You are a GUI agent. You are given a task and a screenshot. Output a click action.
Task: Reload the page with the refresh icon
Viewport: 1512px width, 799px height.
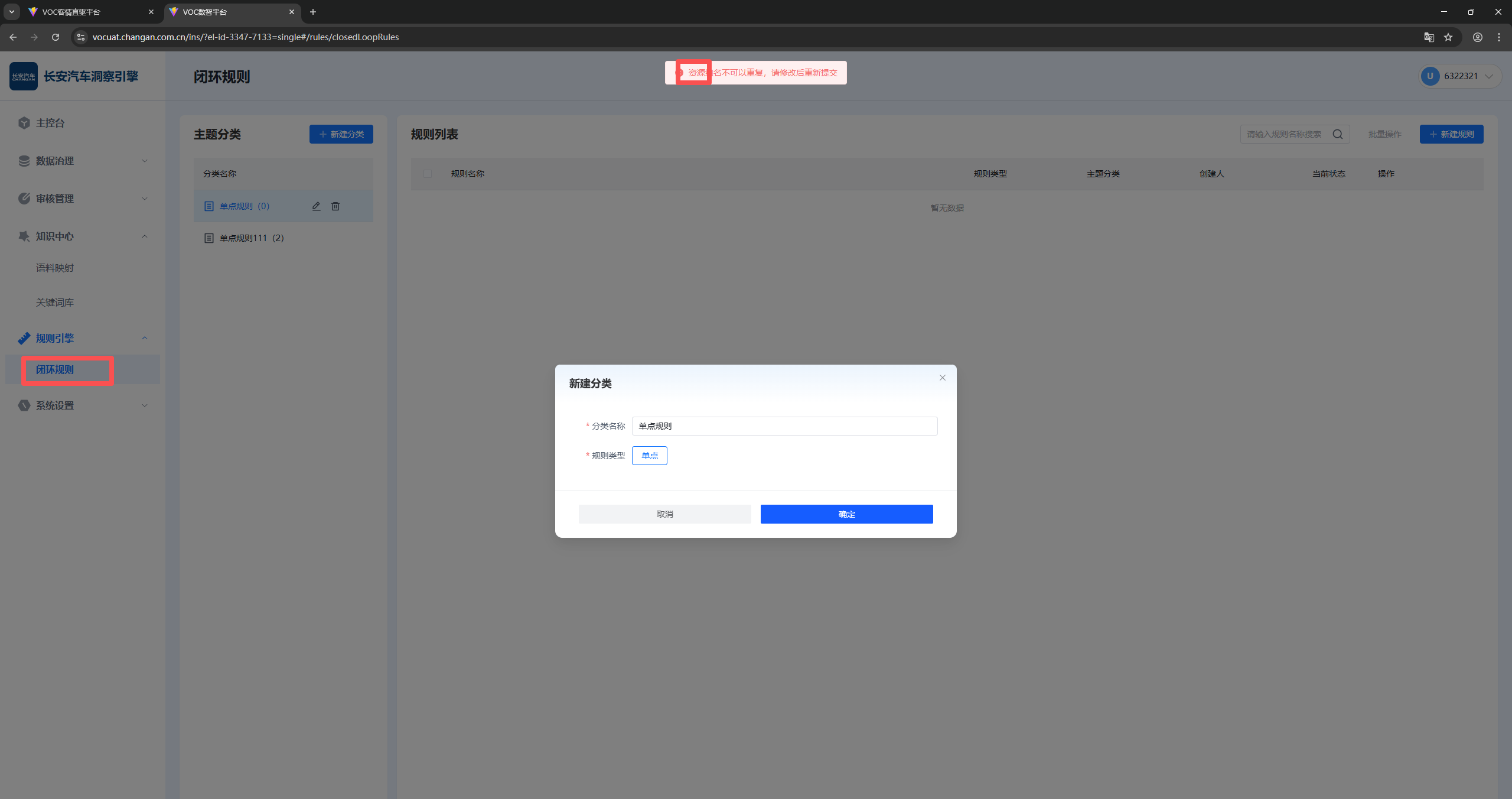[x=56, y=37]
